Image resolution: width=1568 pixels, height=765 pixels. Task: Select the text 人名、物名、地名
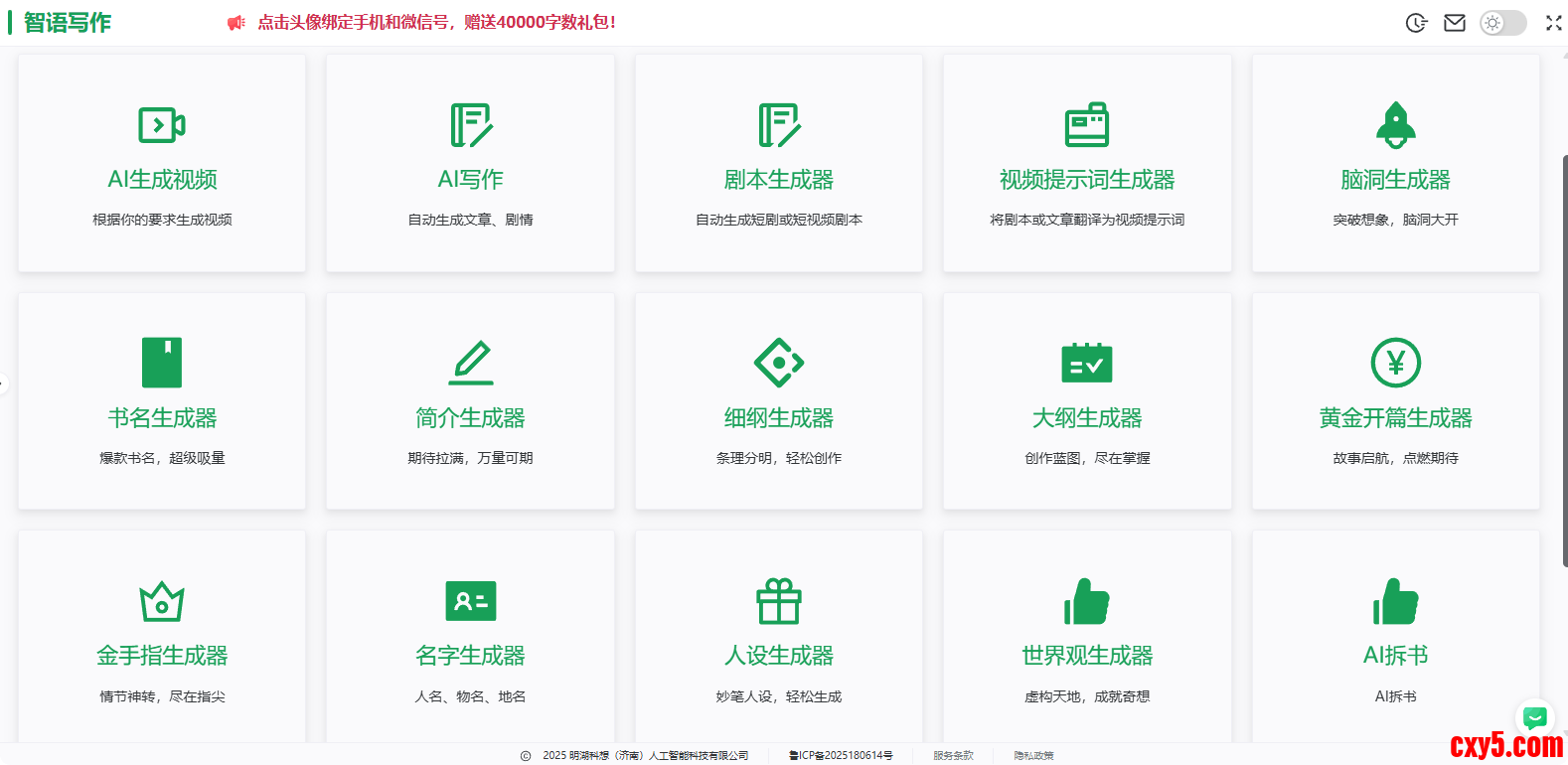[471, 696]
